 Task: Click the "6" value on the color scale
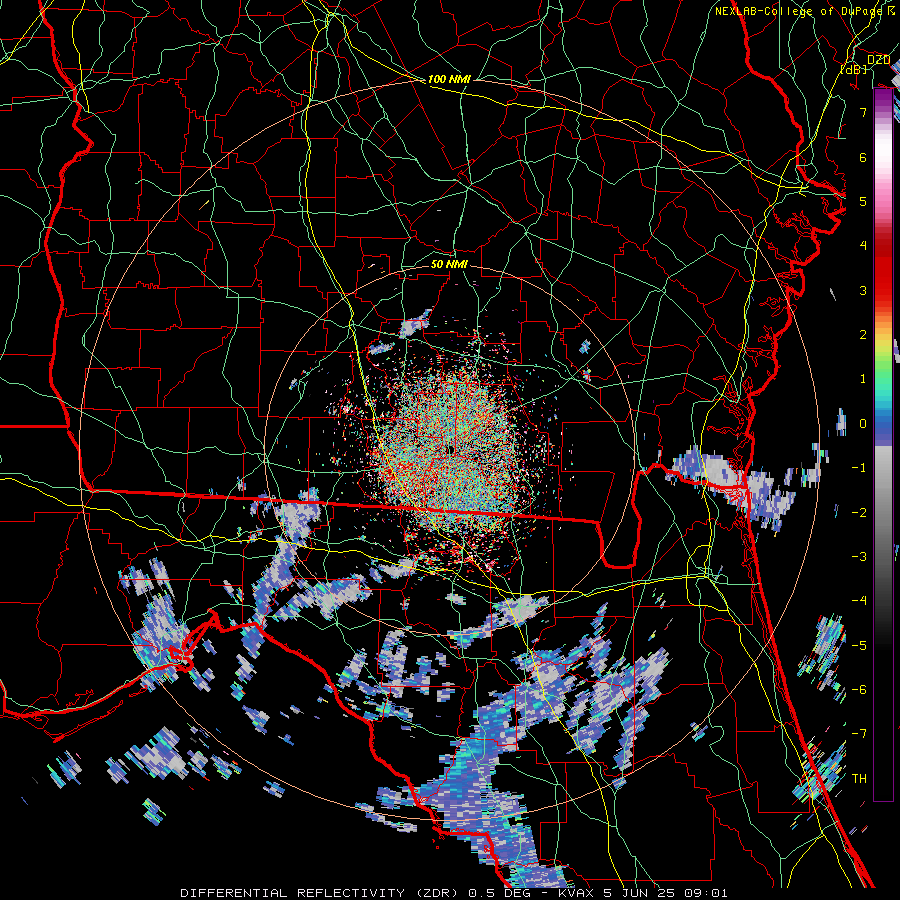point(863,157)
